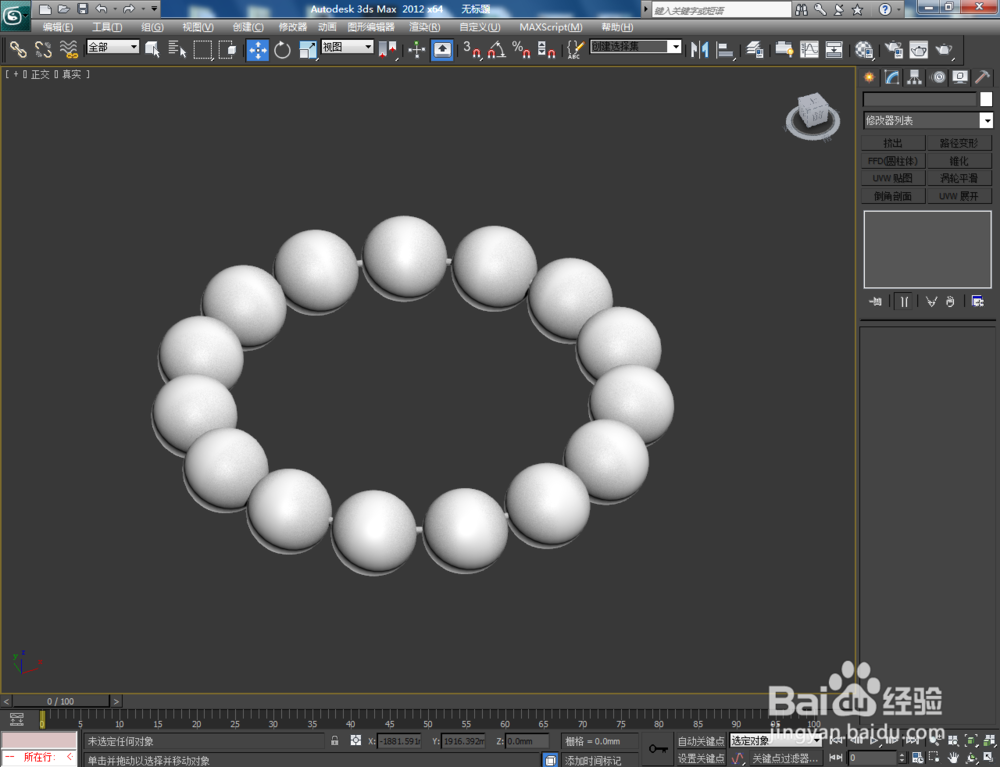
Task: Open the Align tool
Action: pos(726,48)
